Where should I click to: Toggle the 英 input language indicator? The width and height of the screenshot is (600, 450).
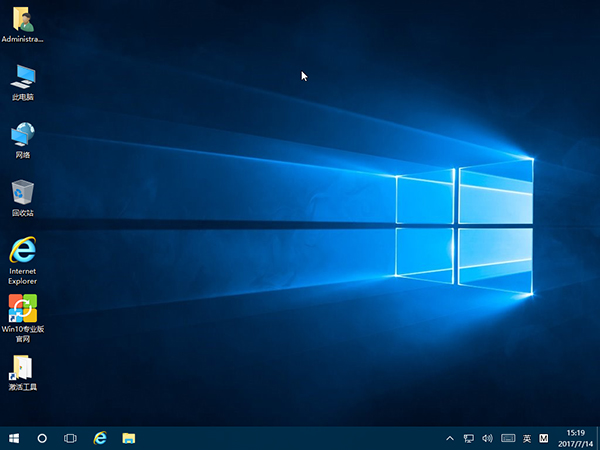[527, 438]
